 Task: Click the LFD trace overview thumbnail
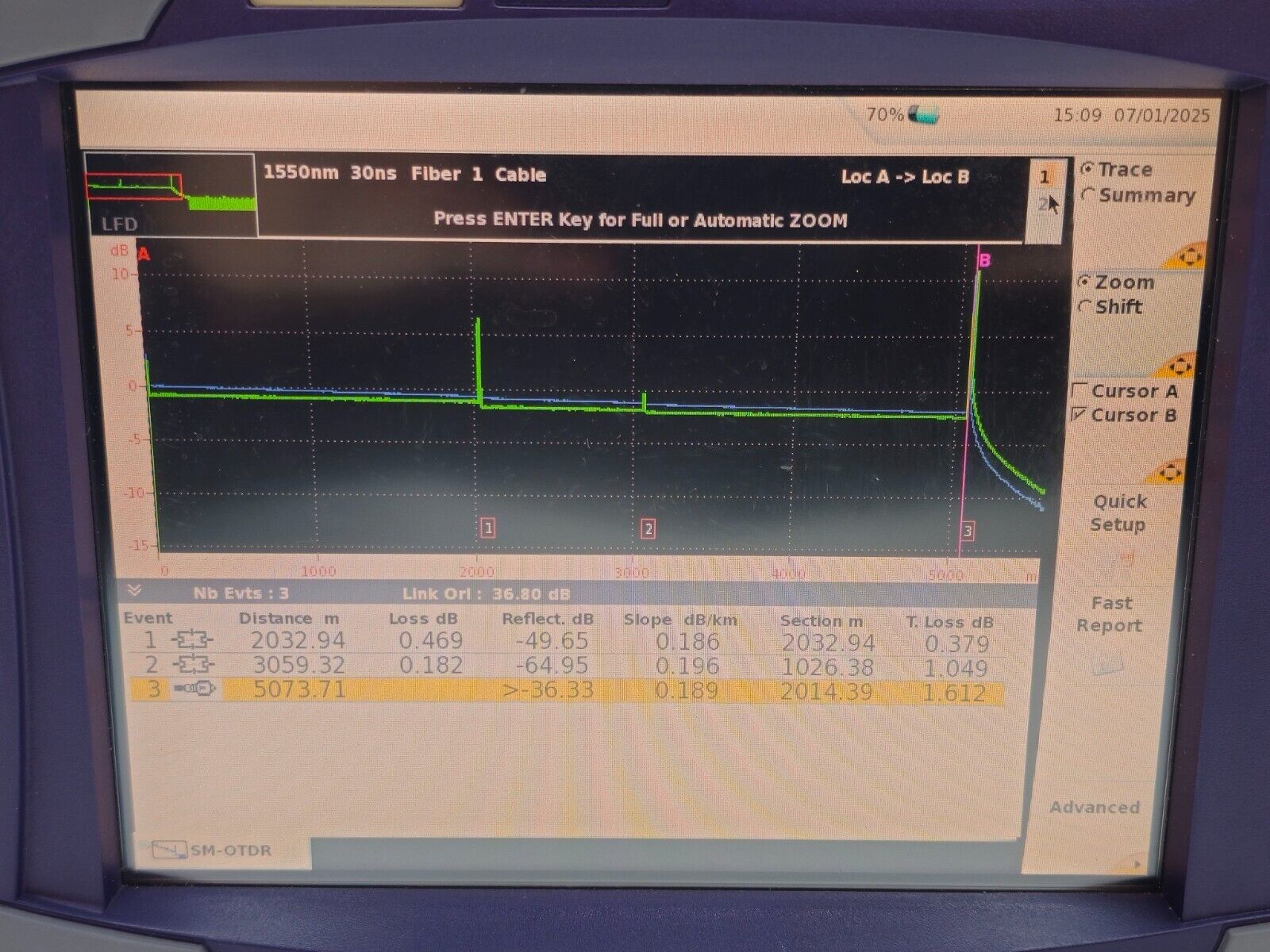[x=171, y=194]
